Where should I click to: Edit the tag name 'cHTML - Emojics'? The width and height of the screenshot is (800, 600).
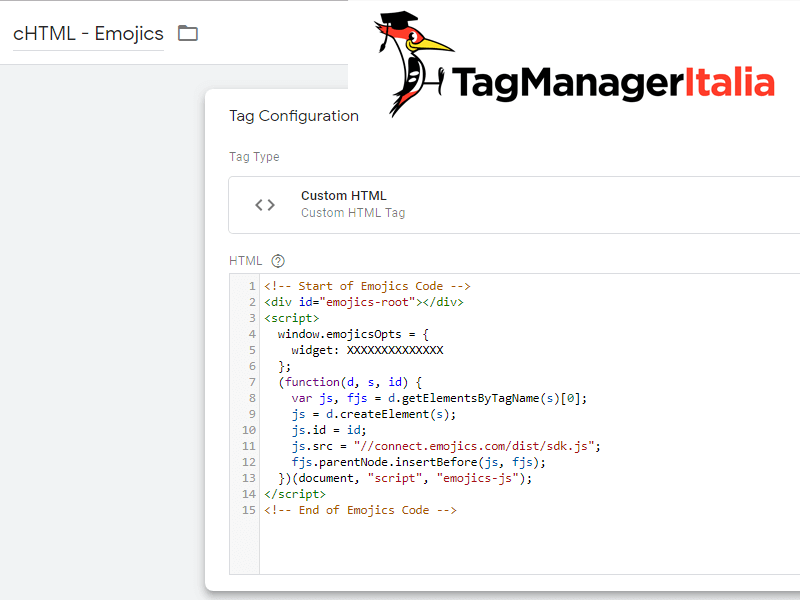pyautogui.click(x=88, y=34)
